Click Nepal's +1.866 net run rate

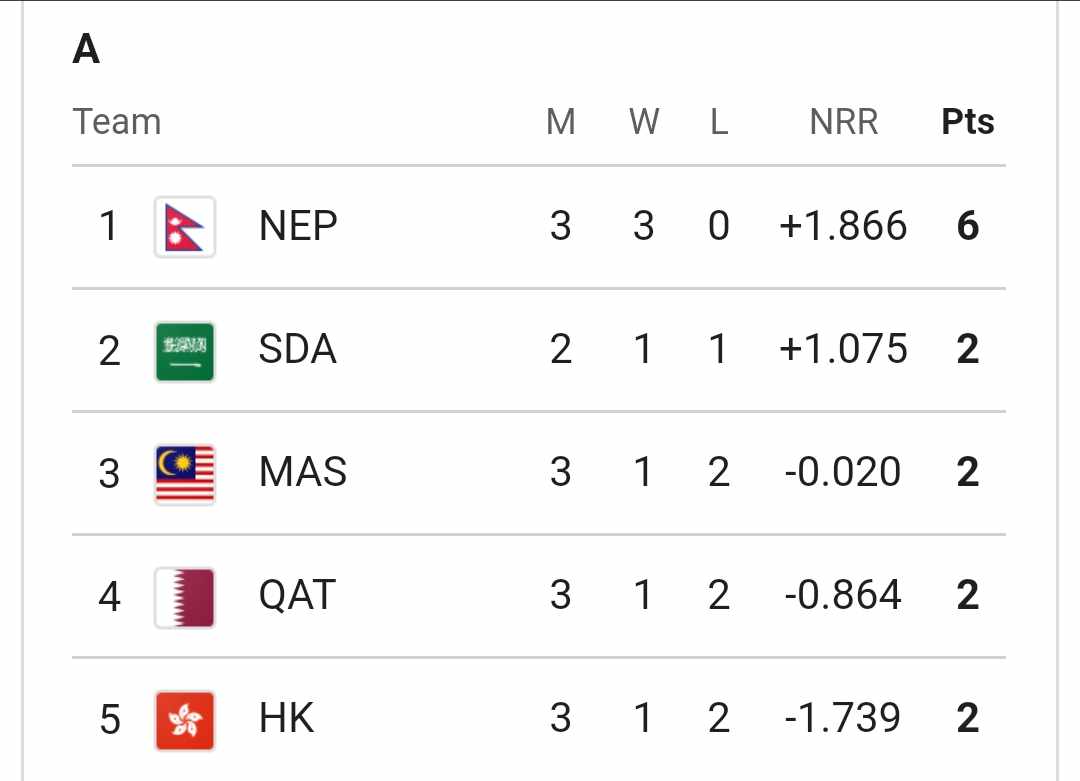[843, 226]
